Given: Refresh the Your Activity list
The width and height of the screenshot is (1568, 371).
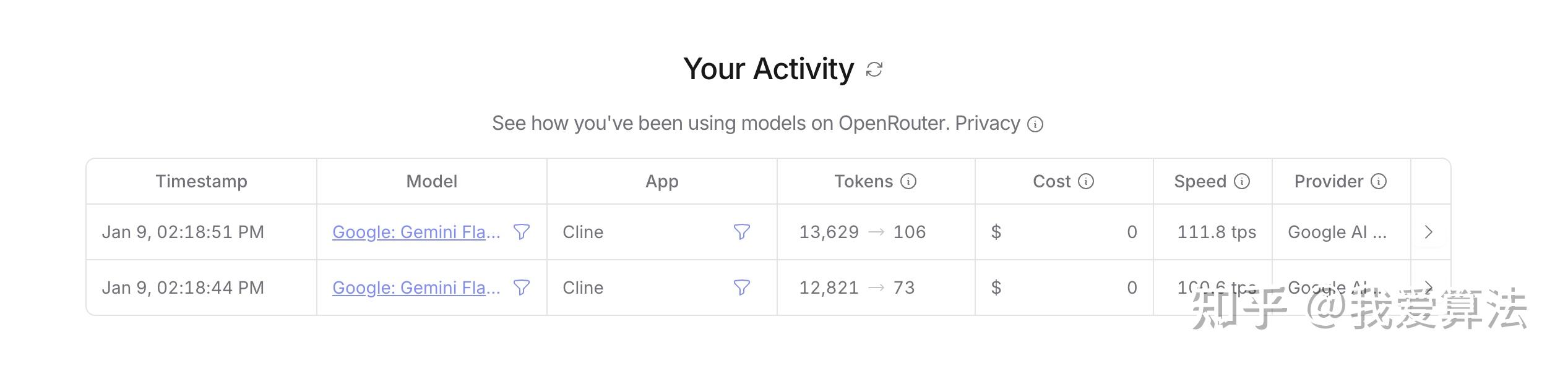Looking at the screenshot, I should 873,69.
